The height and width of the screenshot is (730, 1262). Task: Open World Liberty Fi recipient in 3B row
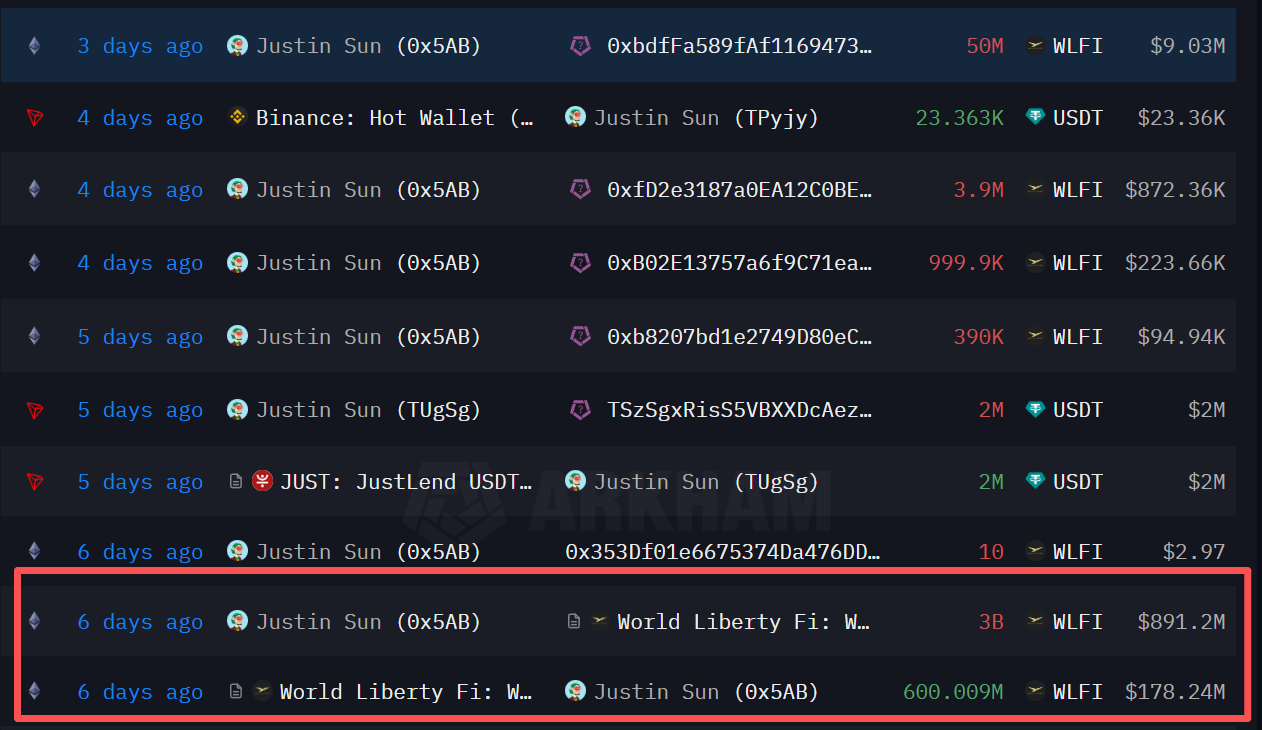point(744,621)
